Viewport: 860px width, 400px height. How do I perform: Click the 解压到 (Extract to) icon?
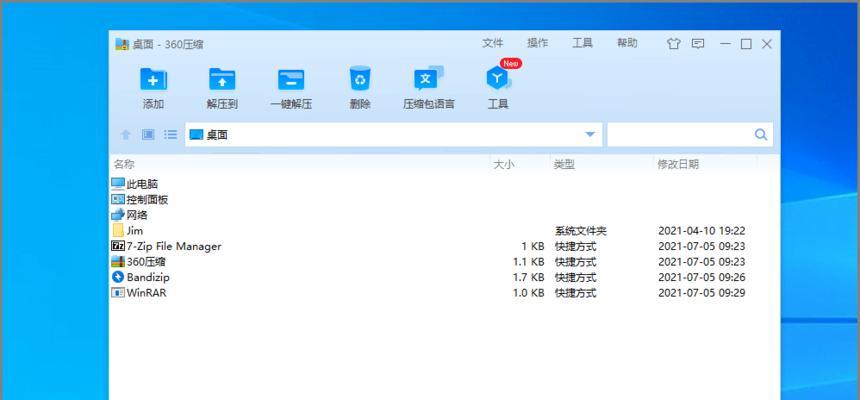tap(222, 80)
